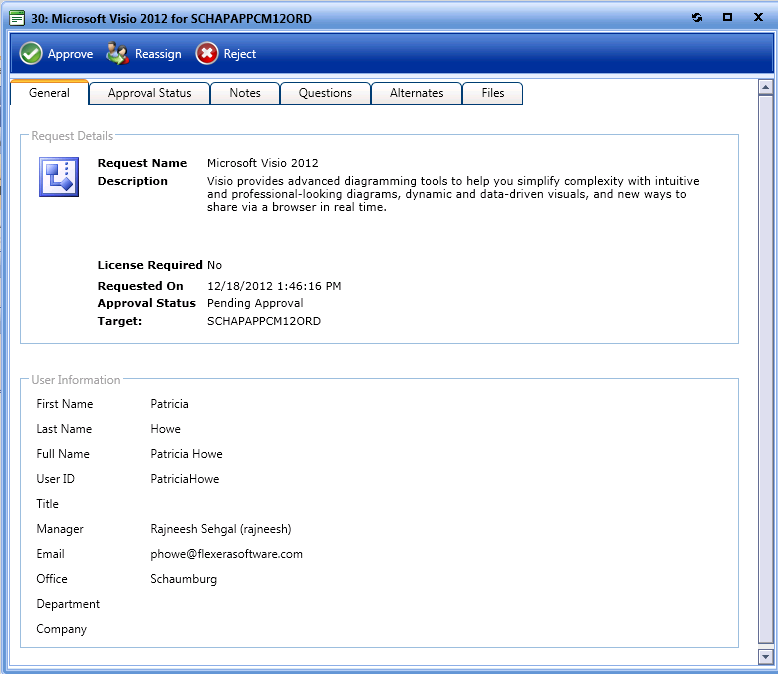Click the Microsoft Visio package icon
Viewport: 778px width, 674px height.
pos(58,177)
